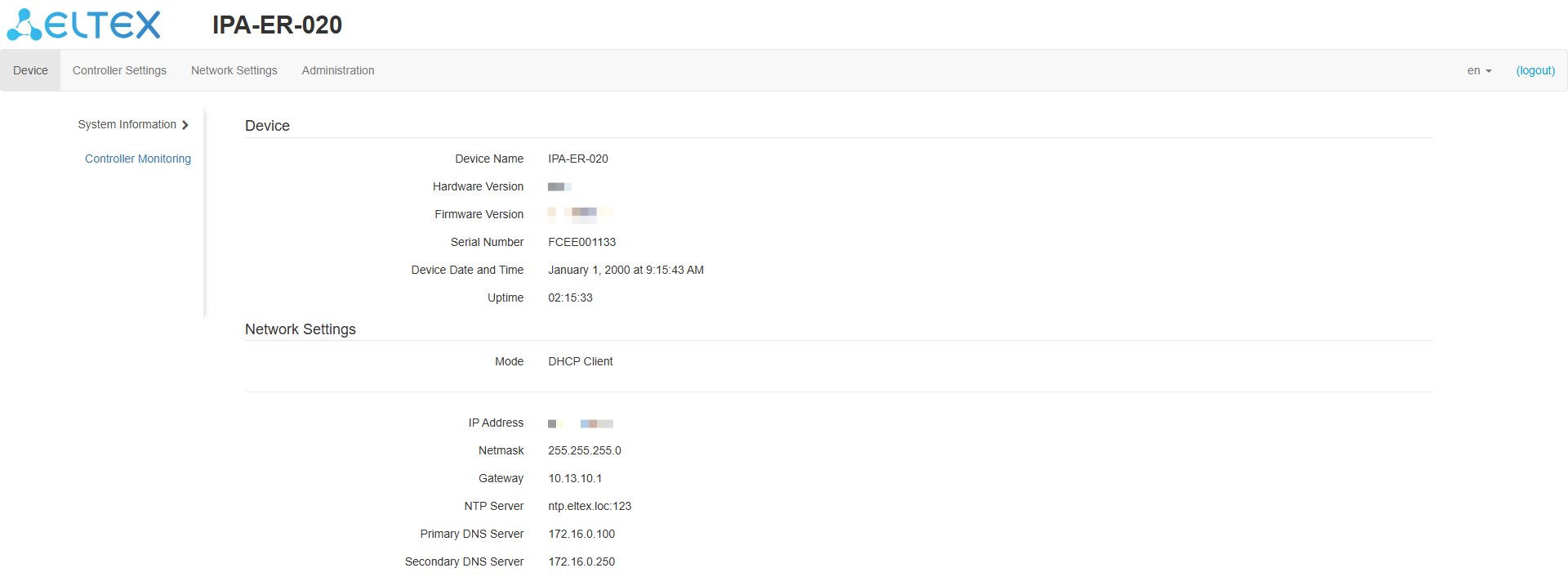The height and width of the screenshot is (586, 1568).
Task: Click the logout link
Action: tap(1535, 71)
